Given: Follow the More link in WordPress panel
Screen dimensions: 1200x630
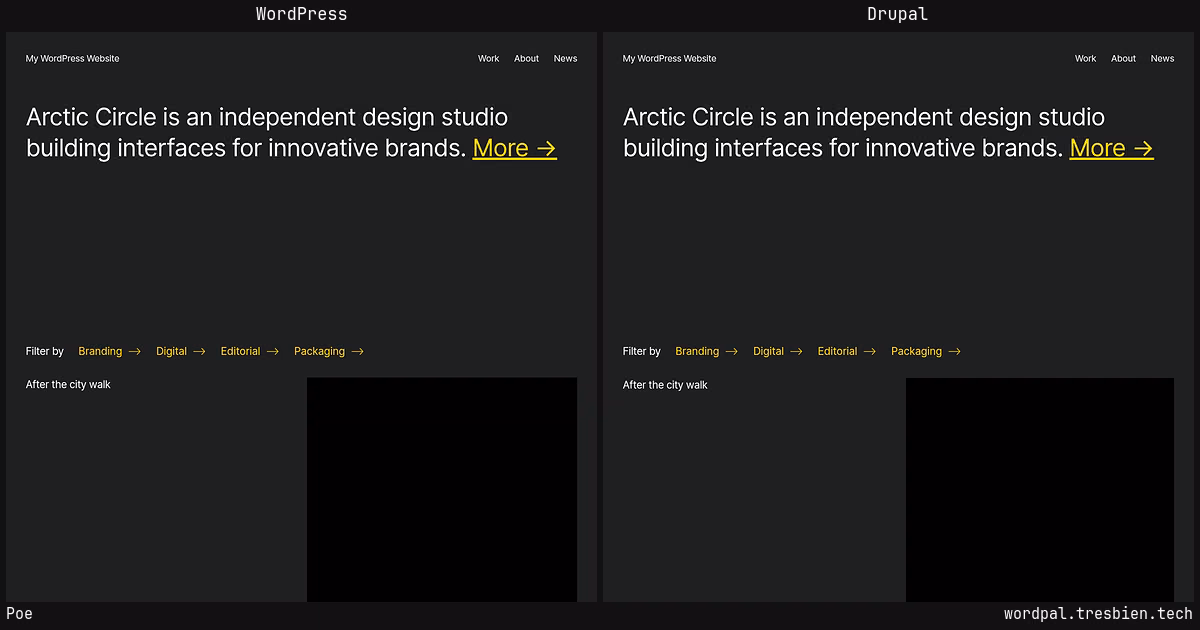Looking at the screenshot, I should point(514,148).
